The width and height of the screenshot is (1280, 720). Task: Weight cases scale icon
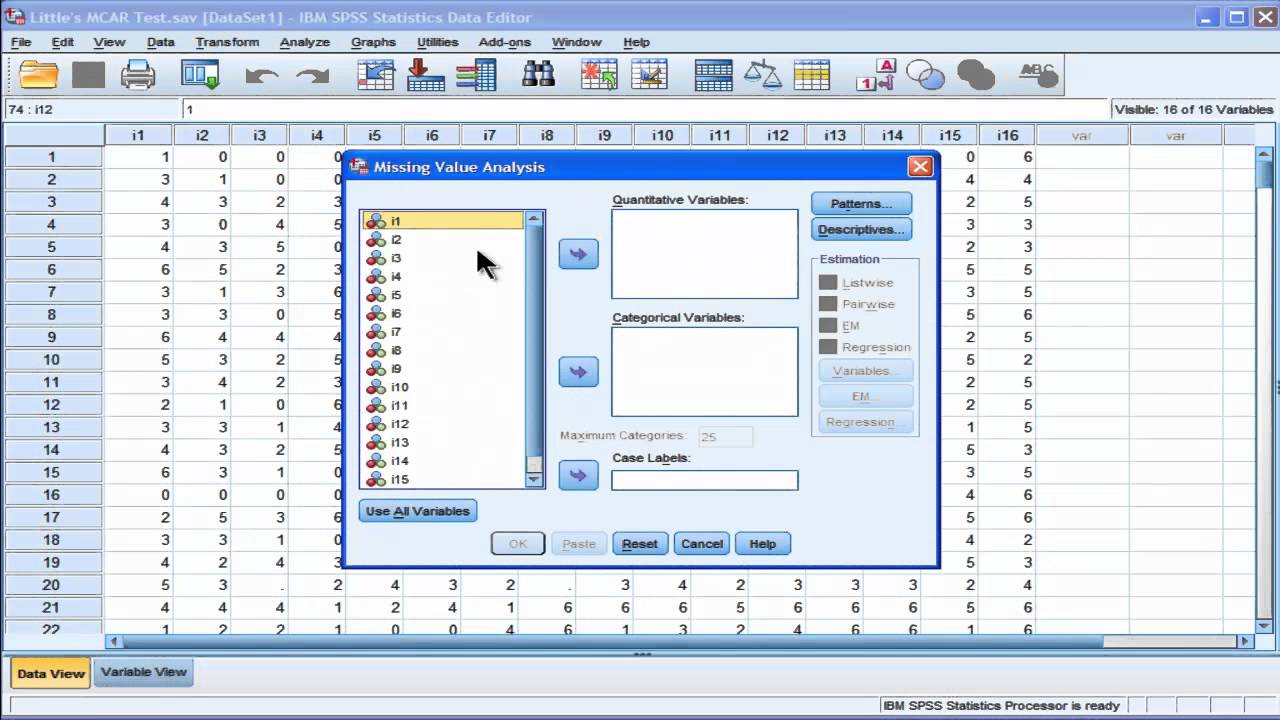tap(763, 75)
